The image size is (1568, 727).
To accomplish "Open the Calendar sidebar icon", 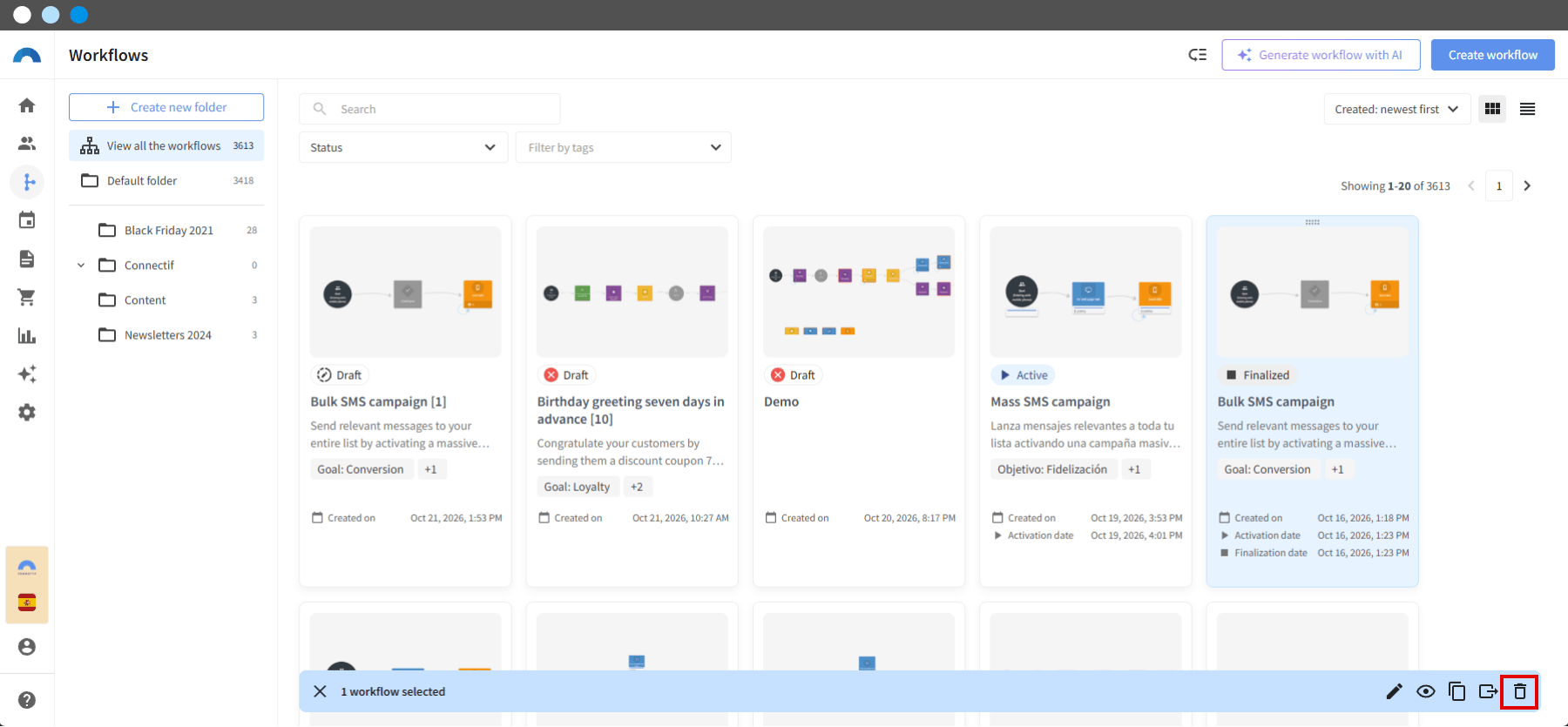I will 27,220.
